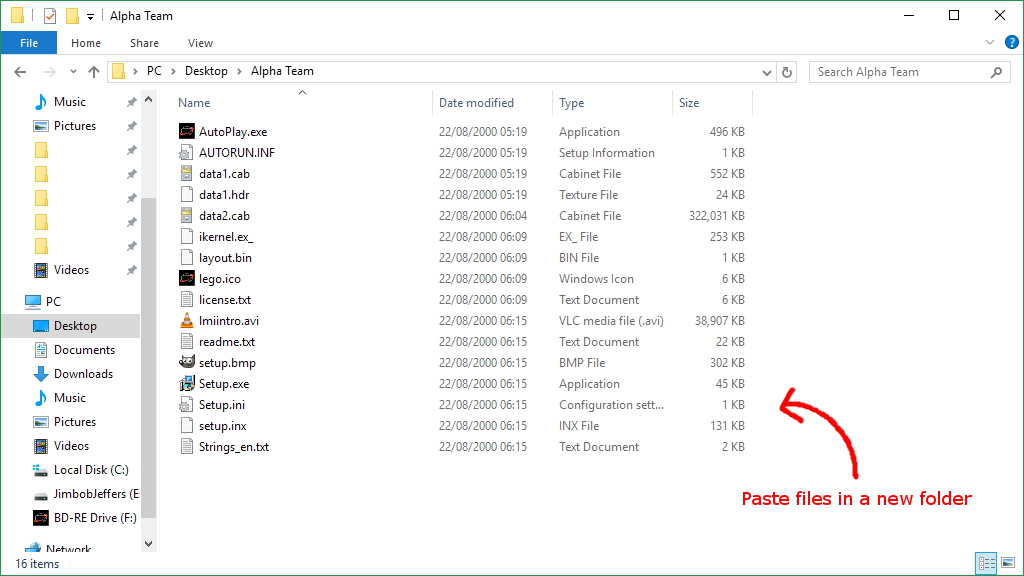Select the readme.txt file name
The image size is (1024, 576).
point(227,342)
